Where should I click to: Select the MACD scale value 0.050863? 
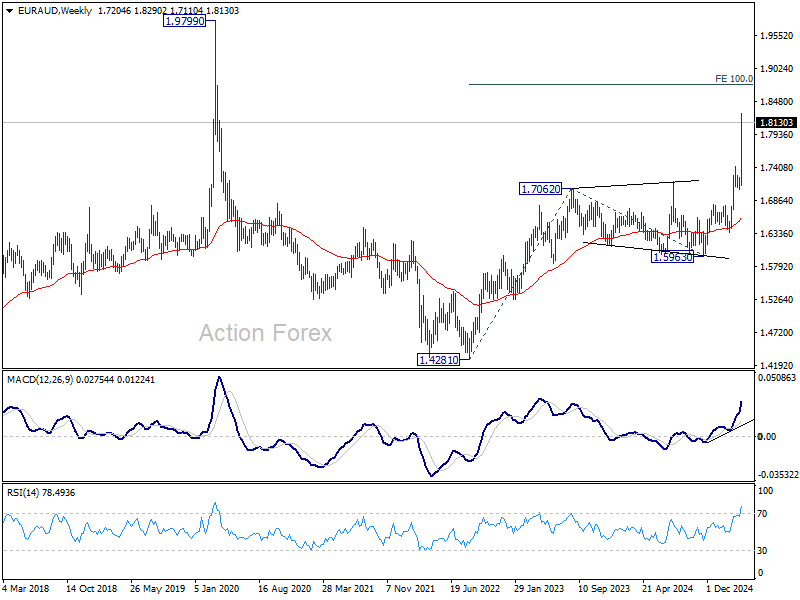click(x=777, y=378)
